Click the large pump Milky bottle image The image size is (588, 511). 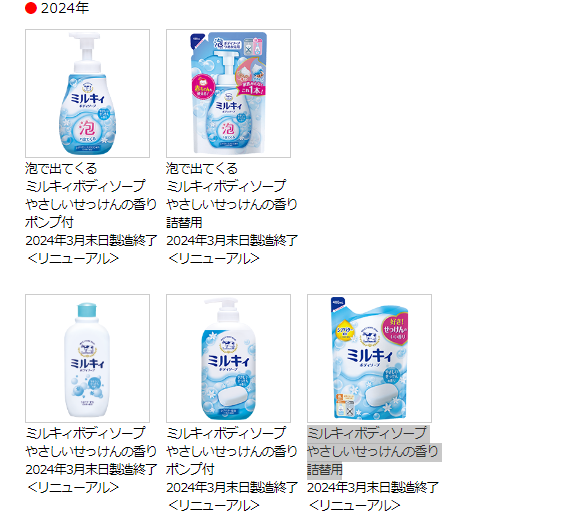228,358
